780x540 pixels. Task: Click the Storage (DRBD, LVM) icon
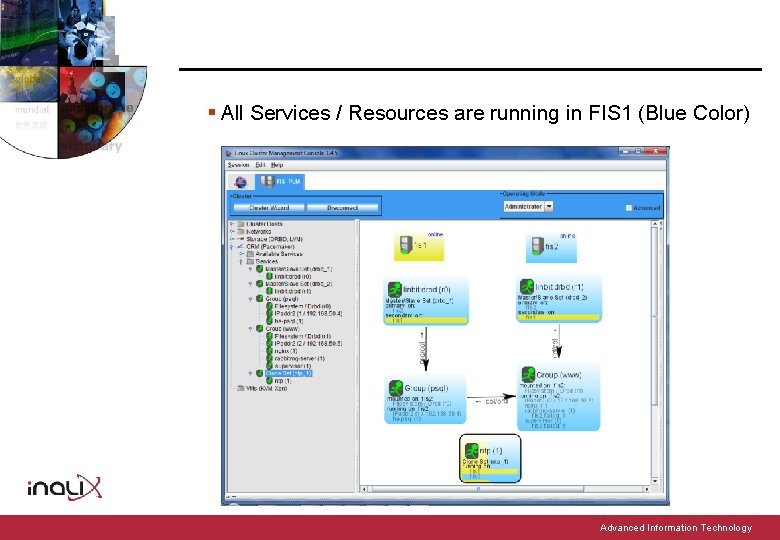click(241, 239)
